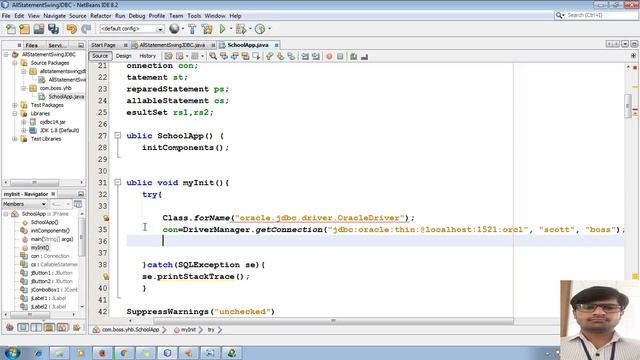Switch to the Start Page tab

pyautogui.click(x=103, y=45)
